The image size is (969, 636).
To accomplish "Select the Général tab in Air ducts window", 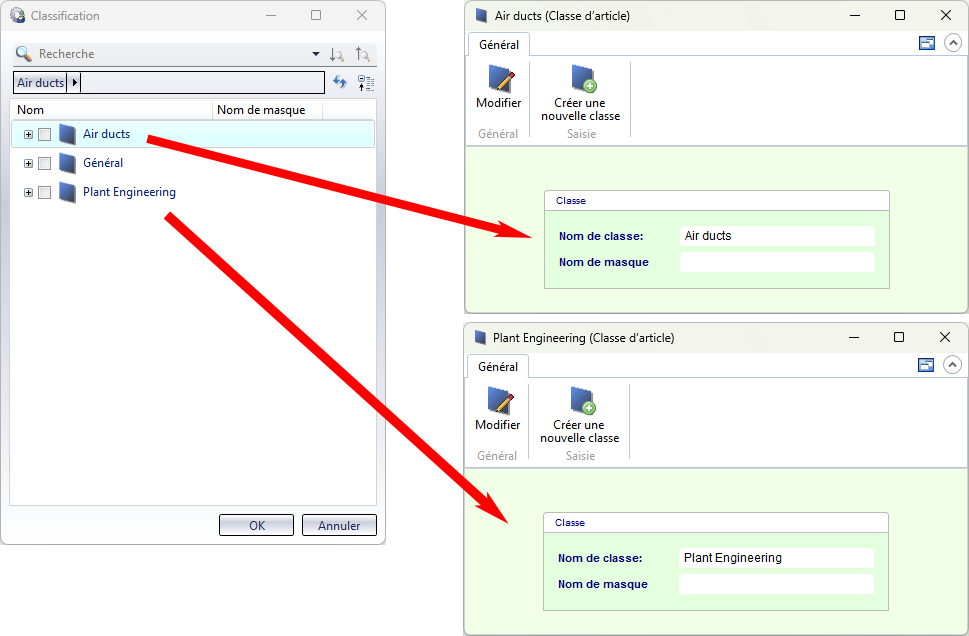I will click(499, 45).
